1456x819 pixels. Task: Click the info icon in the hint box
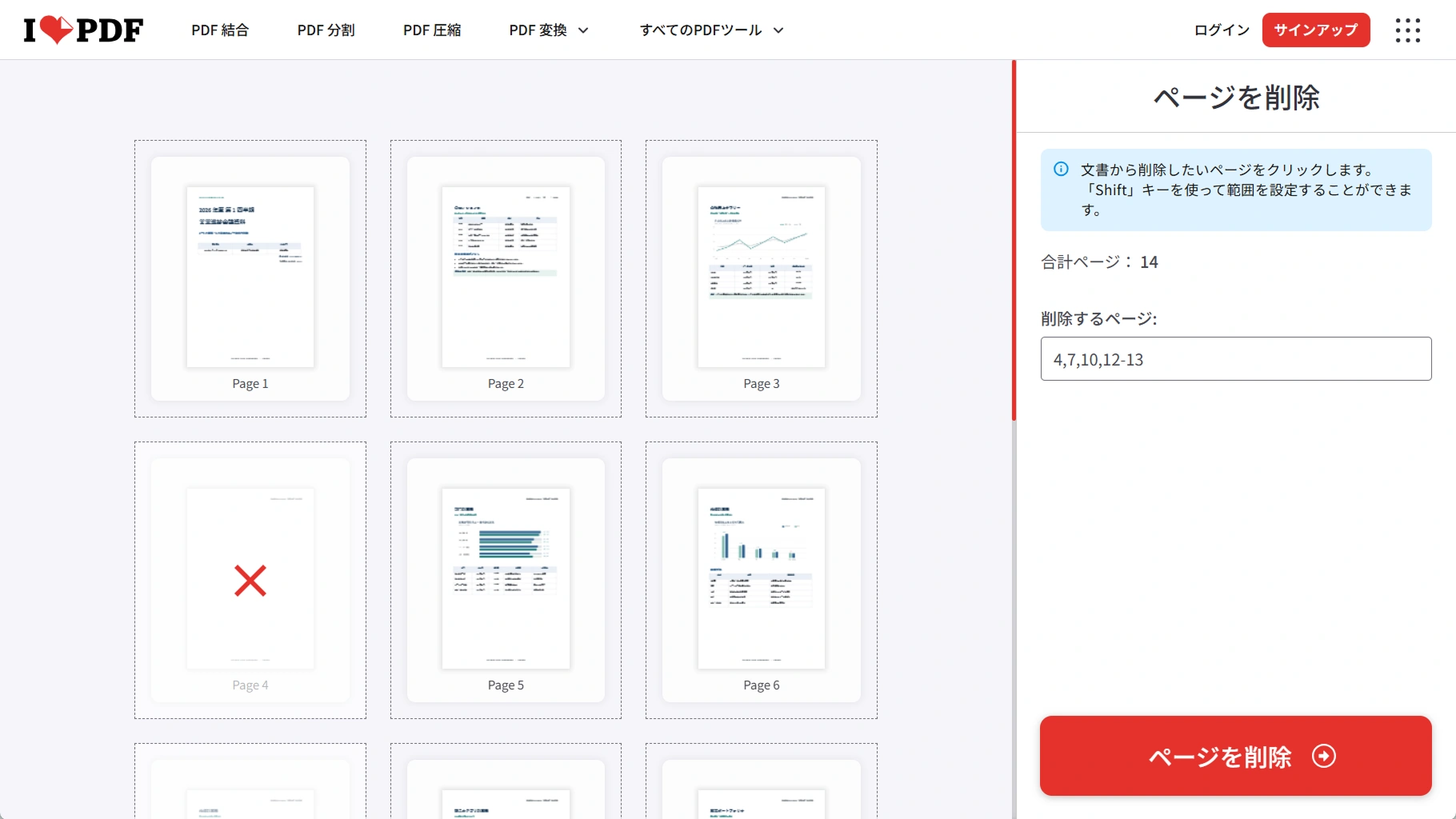click(1061, 169)
